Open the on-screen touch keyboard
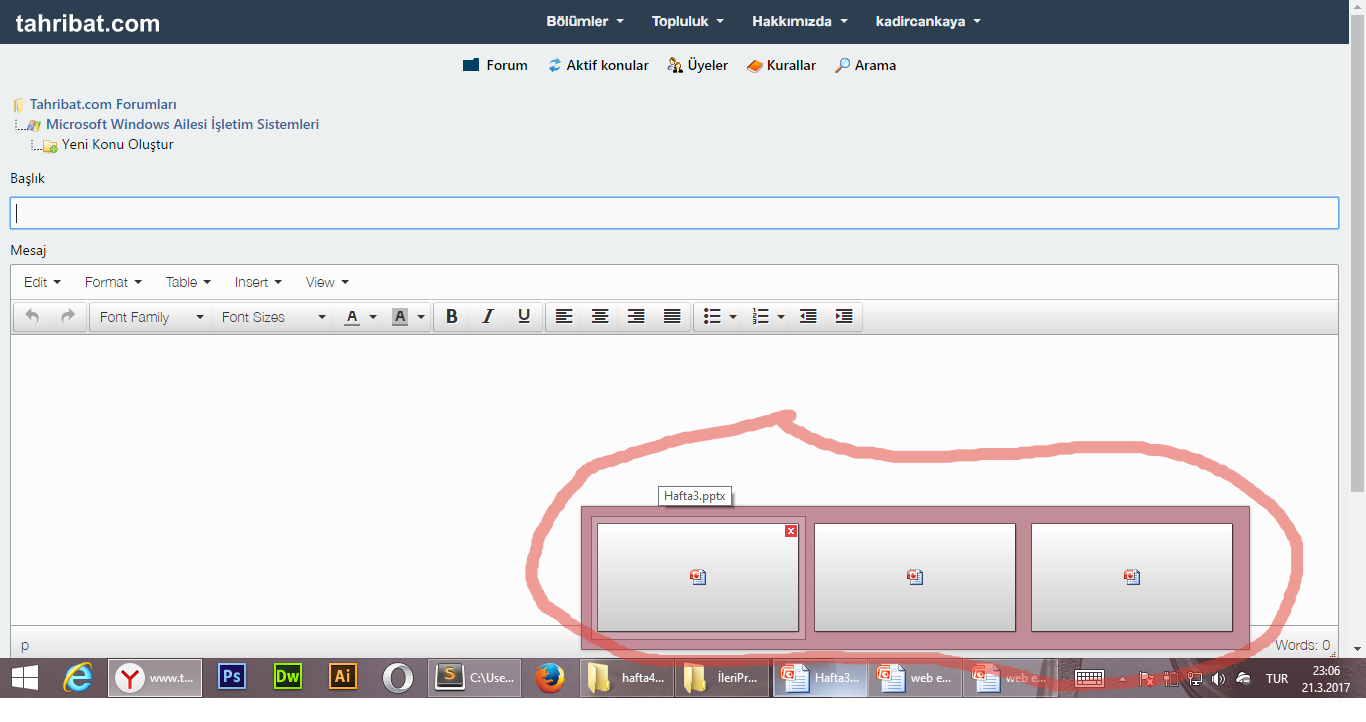This screenshot has width=1366, height=722. (x=1089, y=678)
